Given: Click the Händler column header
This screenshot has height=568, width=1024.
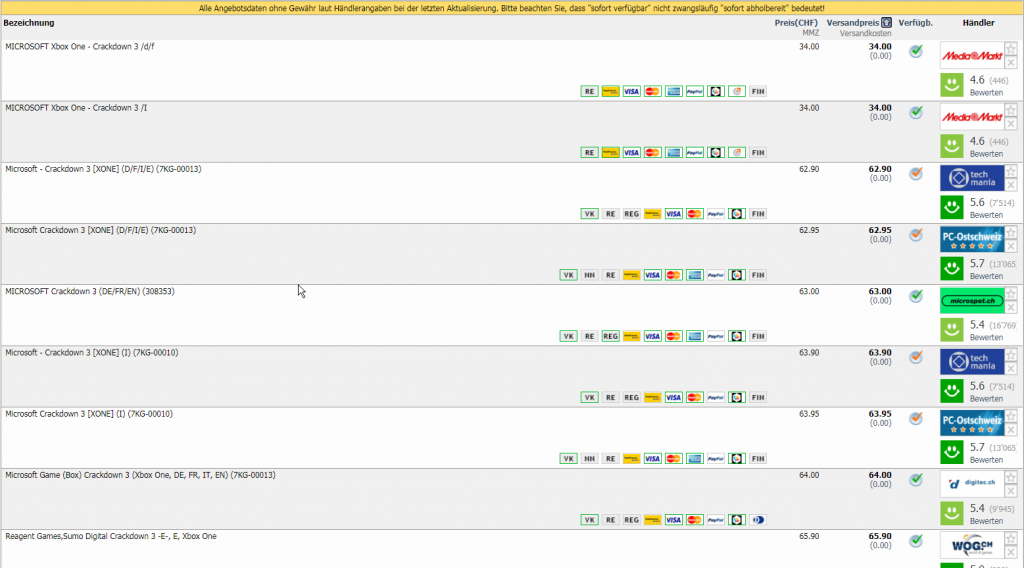Looking at the screenshot, I should point(978,22).
